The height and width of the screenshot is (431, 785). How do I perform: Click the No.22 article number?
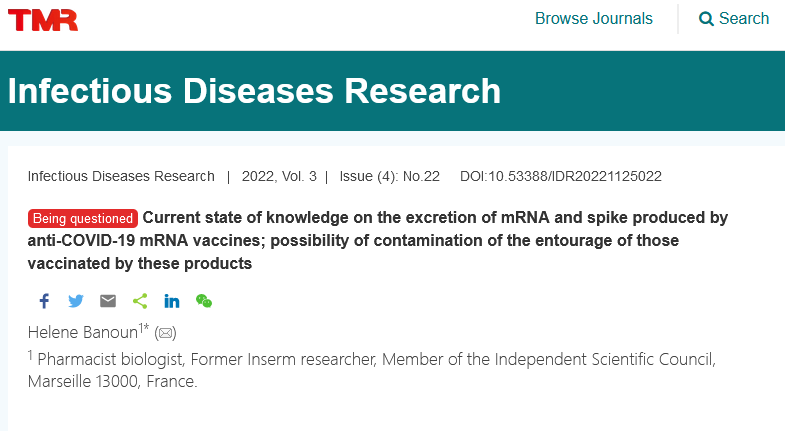click(x=421, y=176)
